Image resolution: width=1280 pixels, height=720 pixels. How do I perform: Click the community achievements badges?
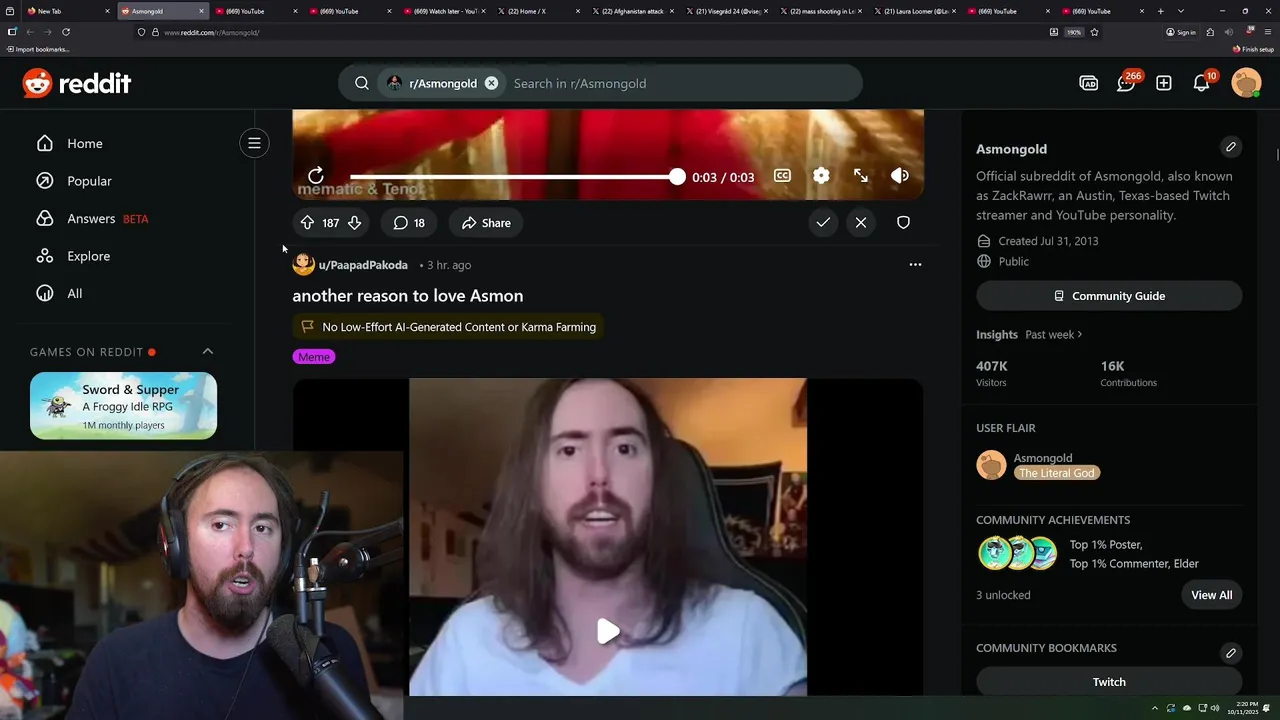(x=1017, y=553)
